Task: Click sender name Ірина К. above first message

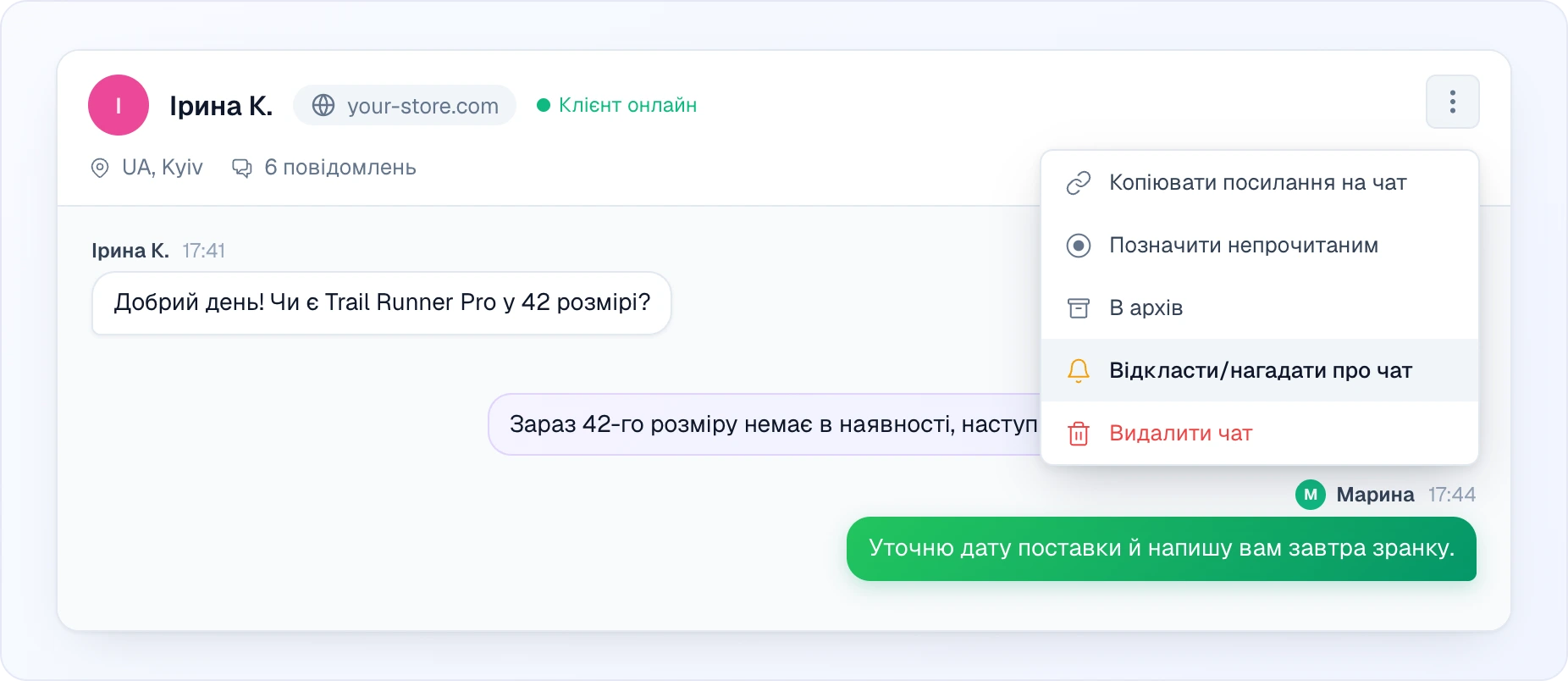Action: pyautogui.click(x=130, y=251)
